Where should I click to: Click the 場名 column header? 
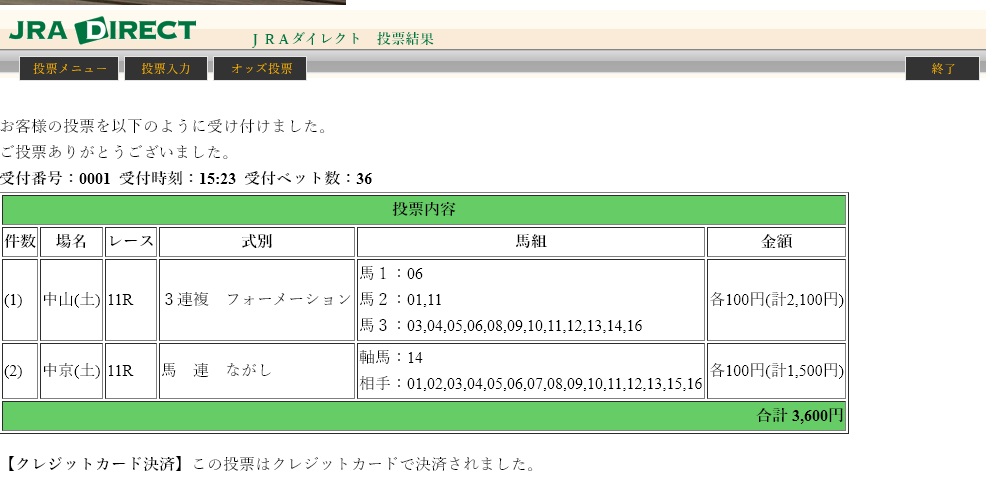tap(71, 242)
